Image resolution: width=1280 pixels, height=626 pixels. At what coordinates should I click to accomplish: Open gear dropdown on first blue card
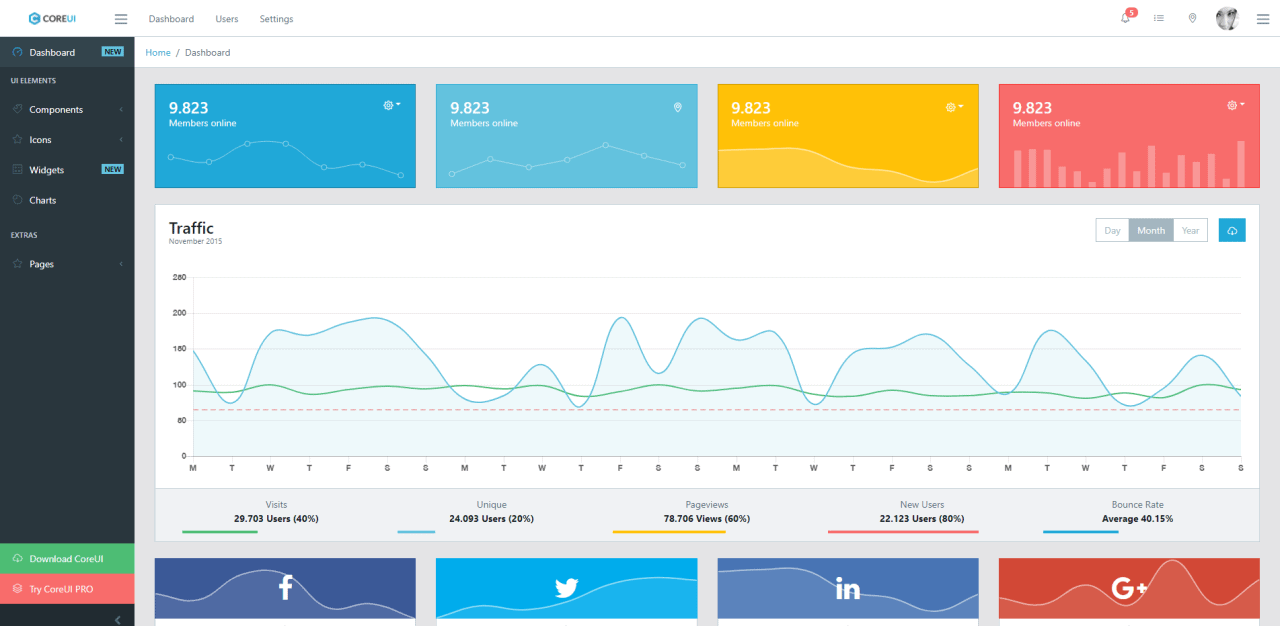[391, 105]
